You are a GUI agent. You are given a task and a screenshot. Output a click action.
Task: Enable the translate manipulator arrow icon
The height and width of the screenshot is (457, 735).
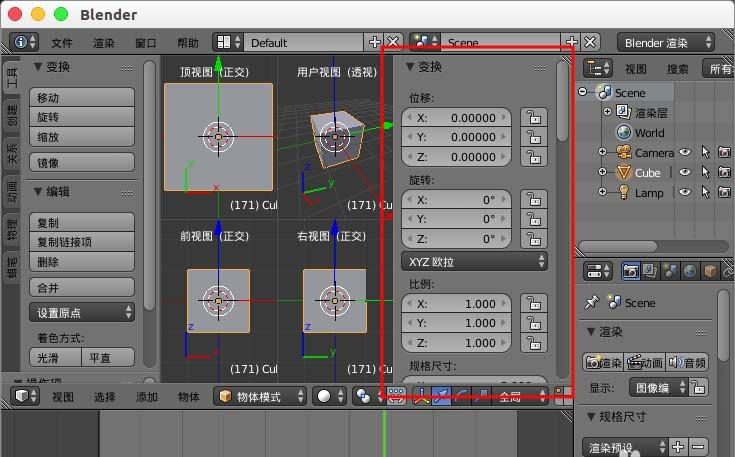441,397
